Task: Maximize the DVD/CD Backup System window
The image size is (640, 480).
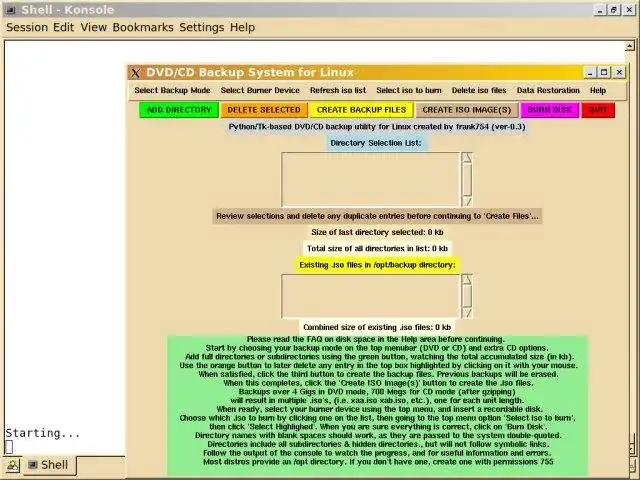Action: (x=604, y=73)
